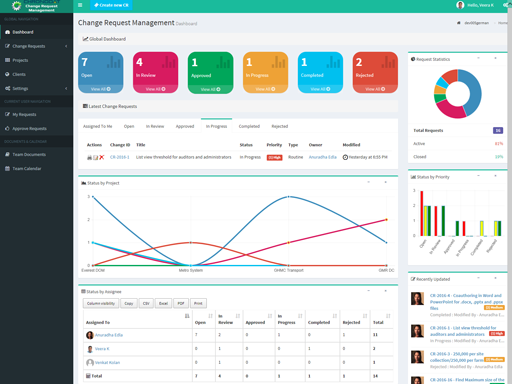Collapse the Status by Priority panel
Image resolution: width=512 pixels, height=384 pixels.
click(x=478, y=176)
